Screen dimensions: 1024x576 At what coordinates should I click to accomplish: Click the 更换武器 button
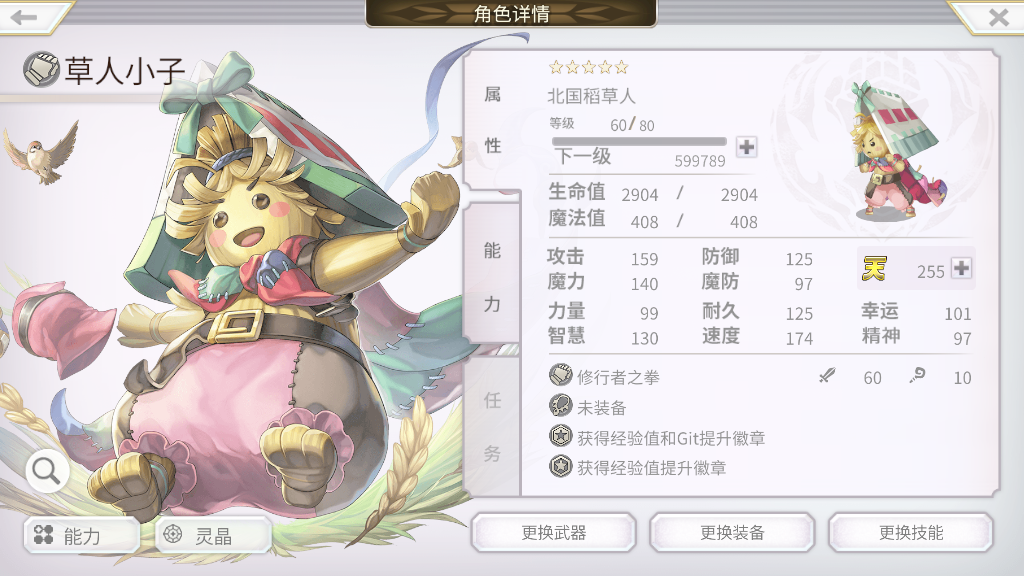tap(553, 533)
